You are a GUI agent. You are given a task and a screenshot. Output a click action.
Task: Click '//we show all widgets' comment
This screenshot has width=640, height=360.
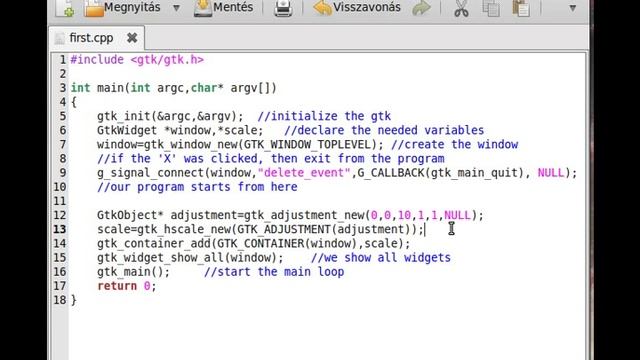(x=381, y=258)
